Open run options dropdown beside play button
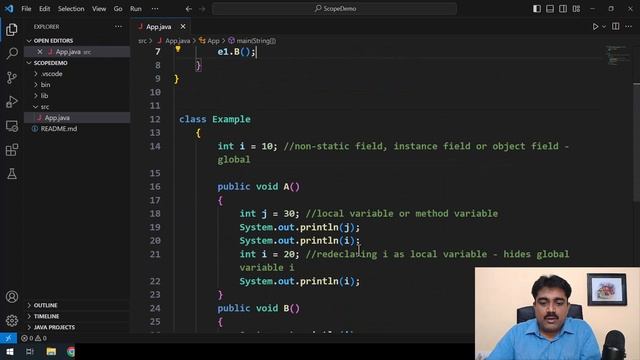Screen dimensions: 640x360 (x=604, y=27)
